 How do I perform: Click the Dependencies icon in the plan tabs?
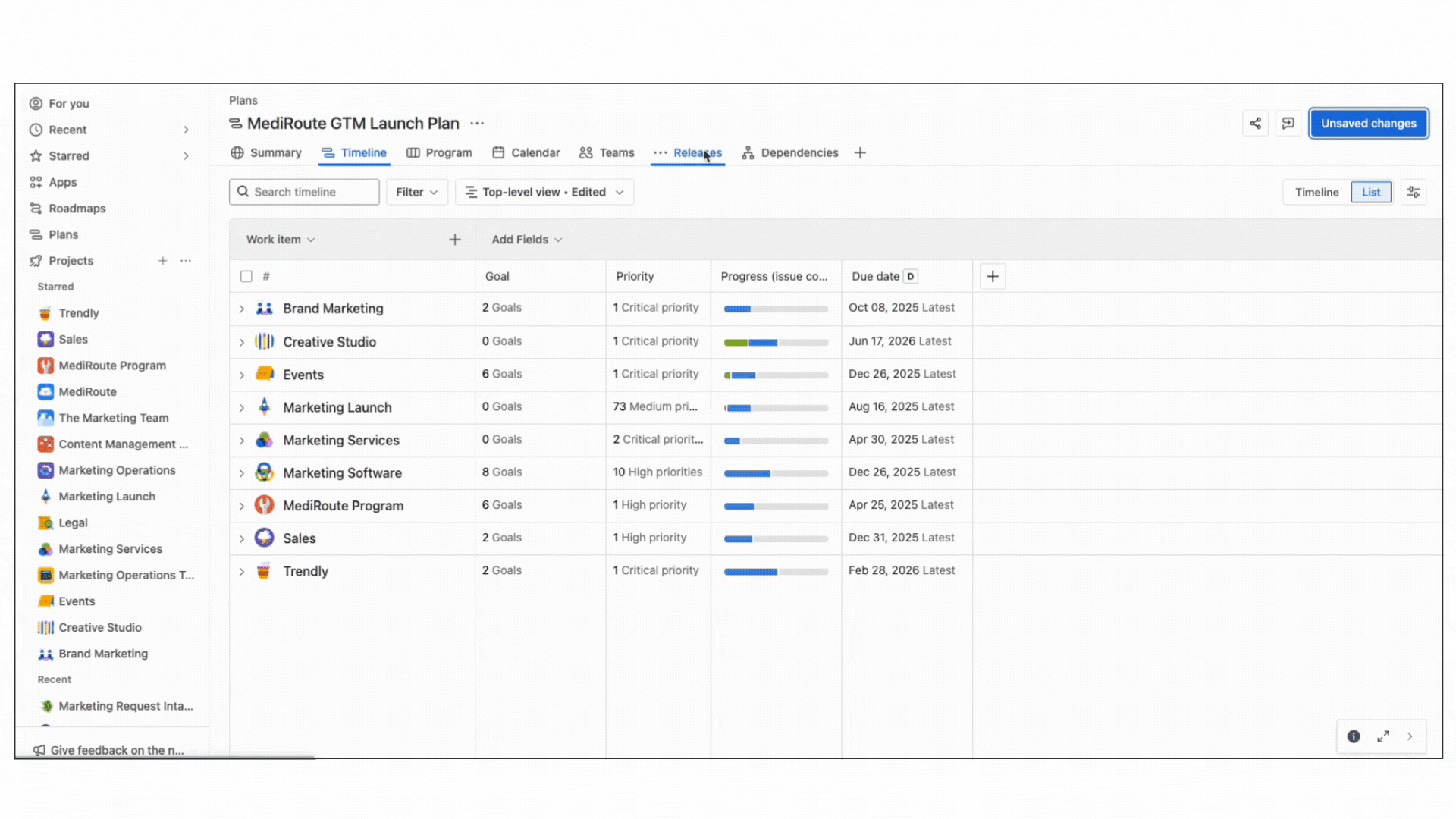coord(748,152)
